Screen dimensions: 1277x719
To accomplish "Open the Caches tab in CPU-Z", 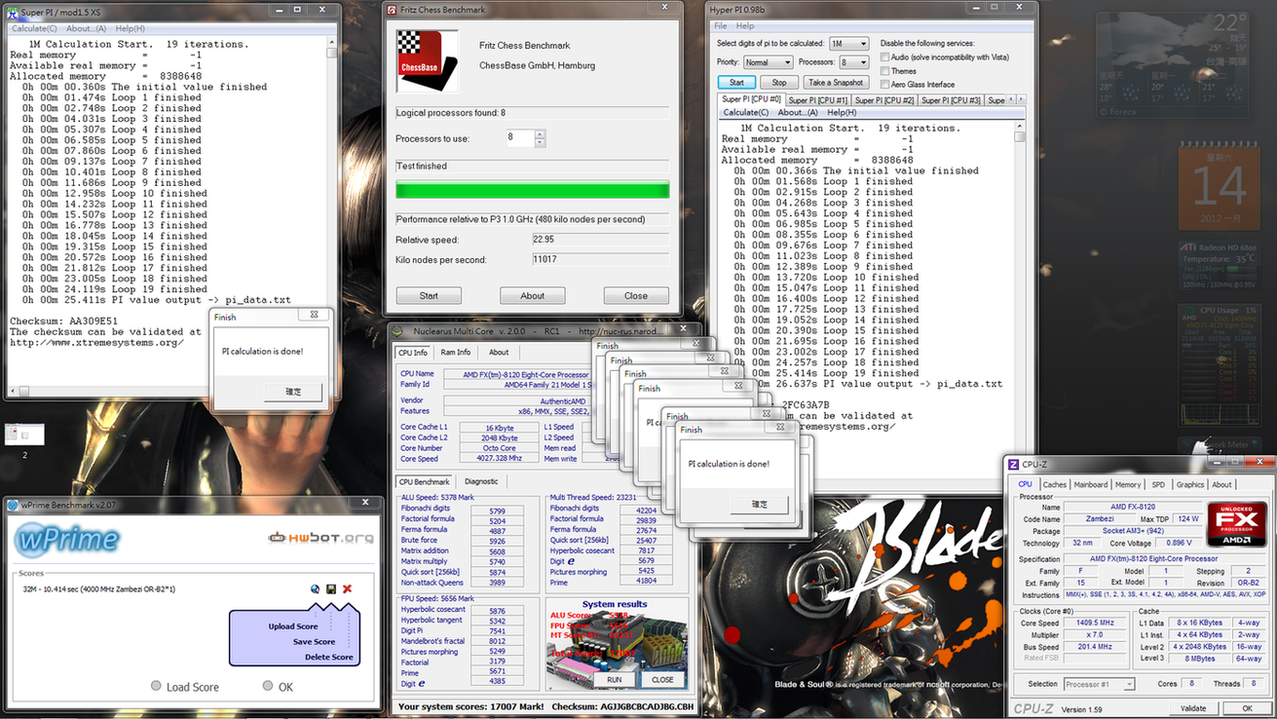I will 1055,484.
